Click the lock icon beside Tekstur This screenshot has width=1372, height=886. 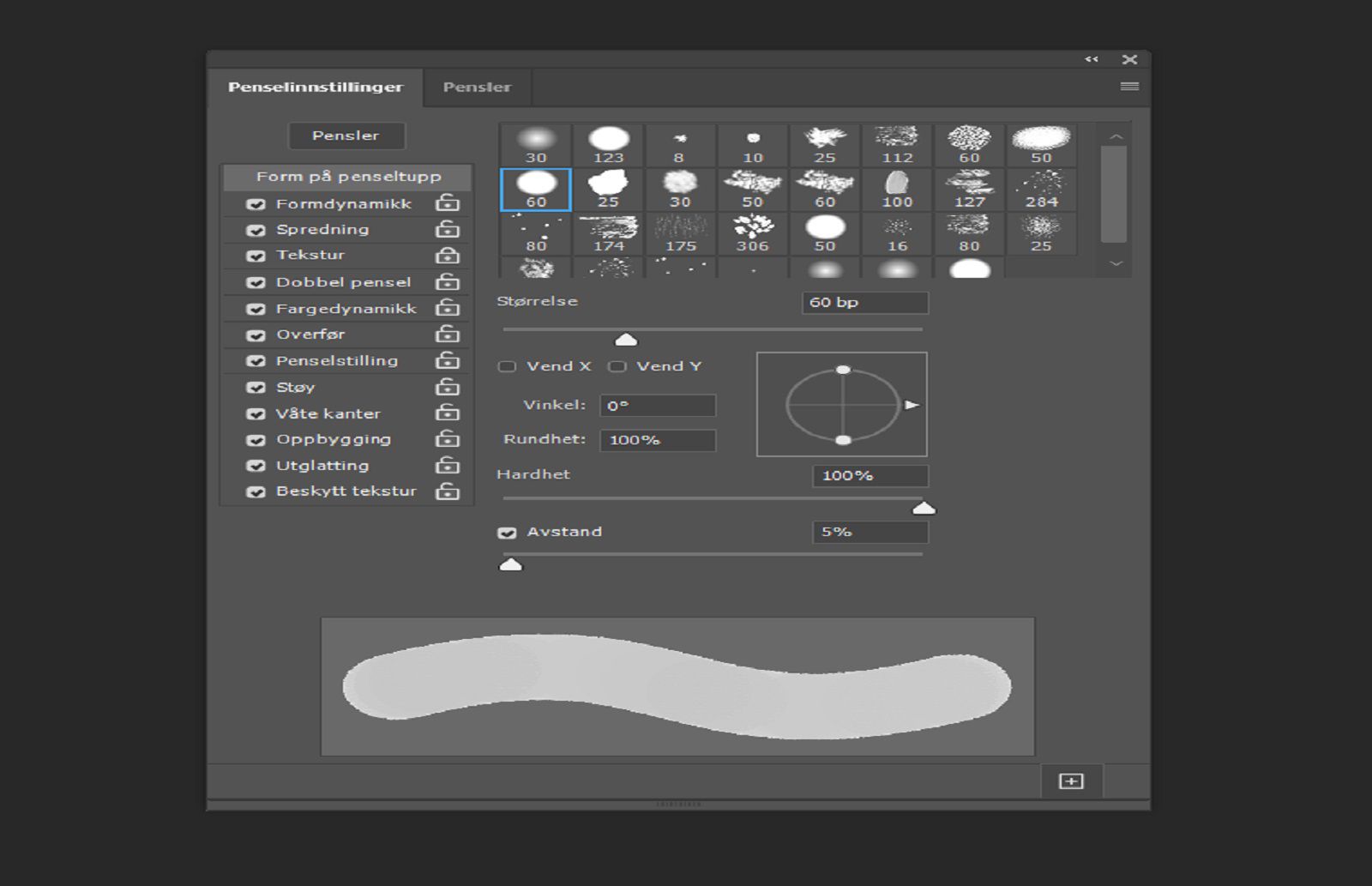(x=448, y=256)
